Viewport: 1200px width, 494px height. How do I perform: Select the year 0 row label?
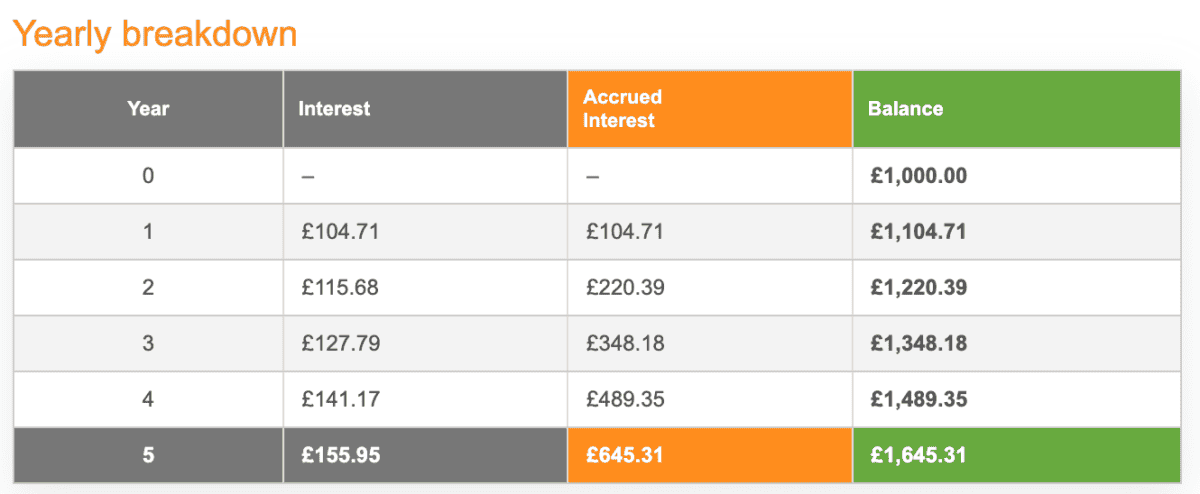[148, 176]
